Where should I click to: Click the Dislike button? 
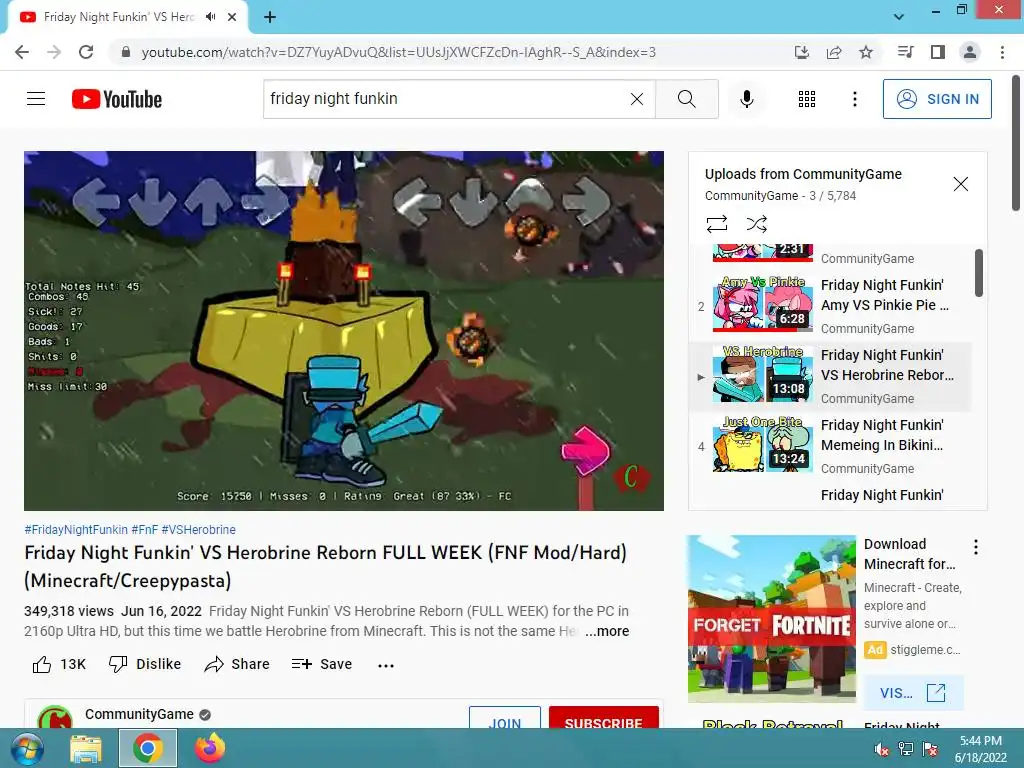(x=144, y=664)
